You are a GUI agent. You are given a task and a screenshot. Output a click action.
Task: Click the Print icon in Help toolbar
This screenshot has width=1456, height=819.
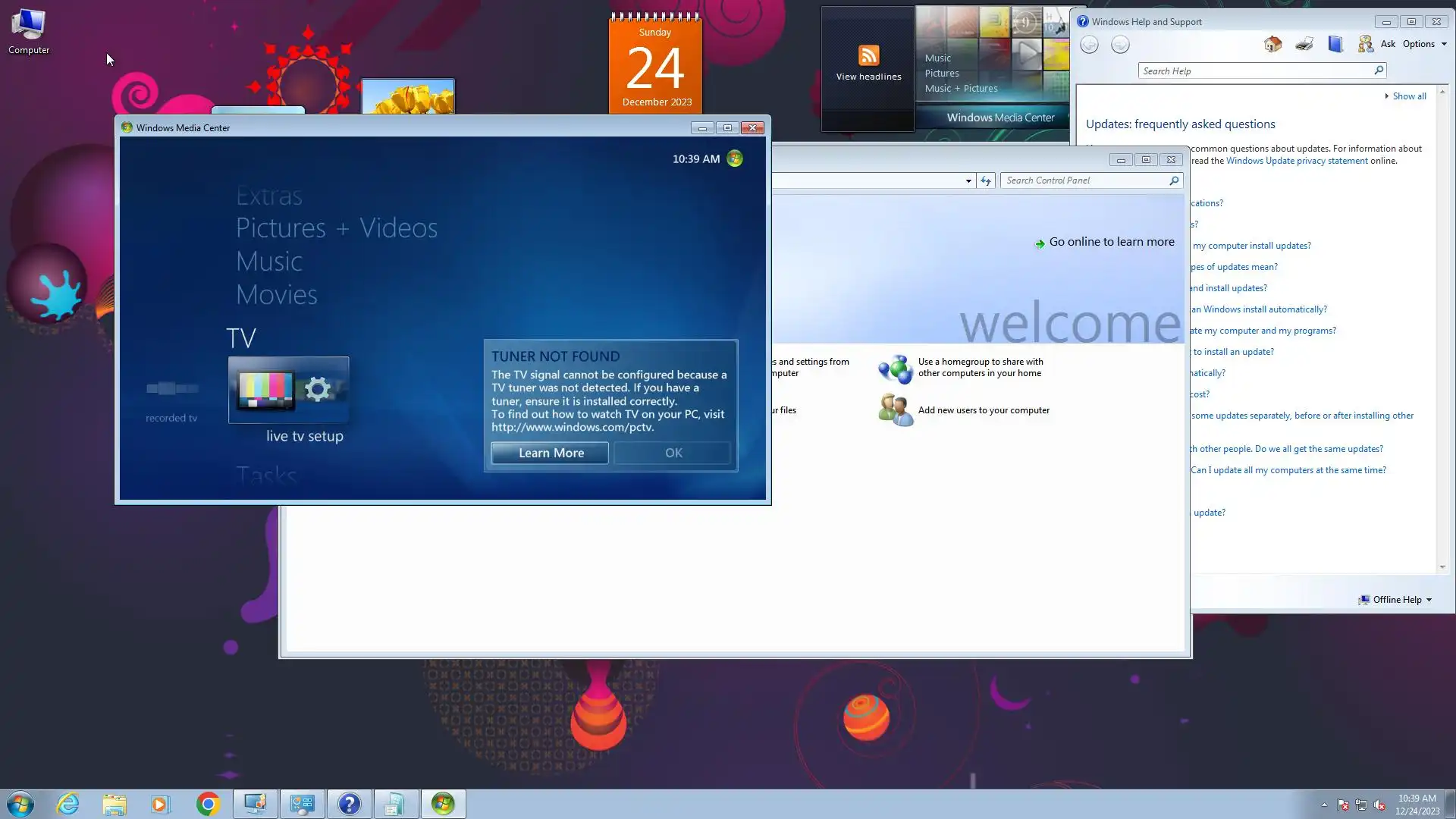tap(1304, 44)
